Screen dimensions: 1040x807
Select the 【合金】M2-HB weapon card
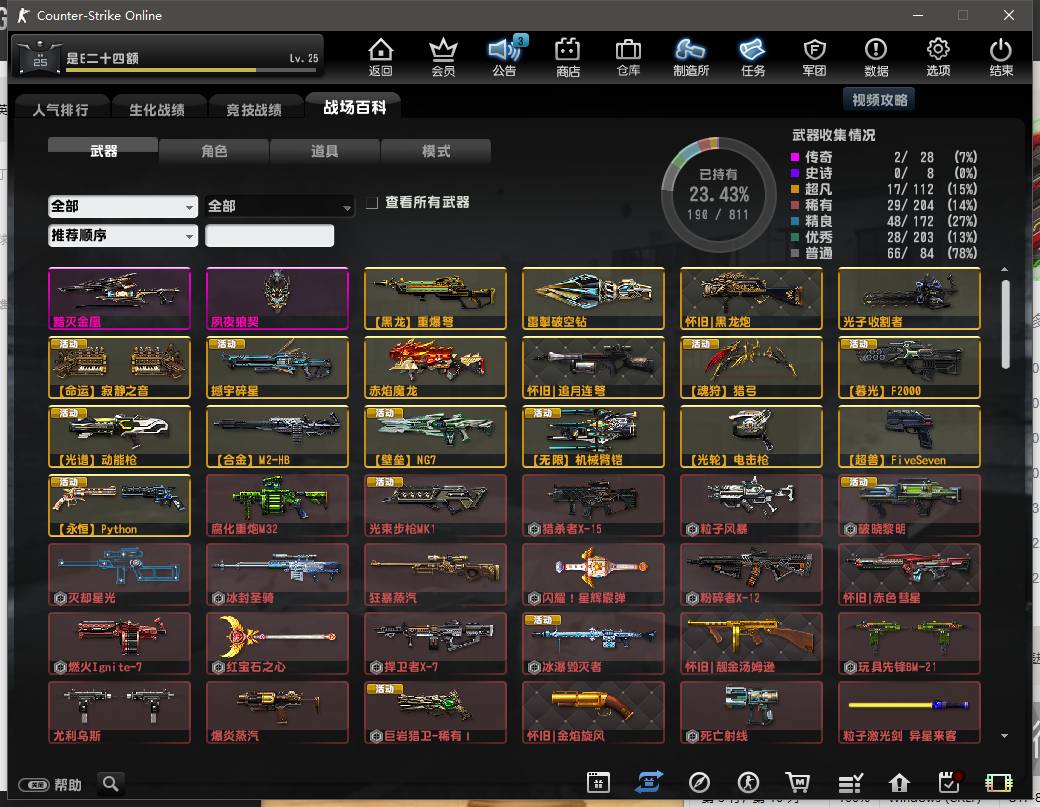coord(277,436)
